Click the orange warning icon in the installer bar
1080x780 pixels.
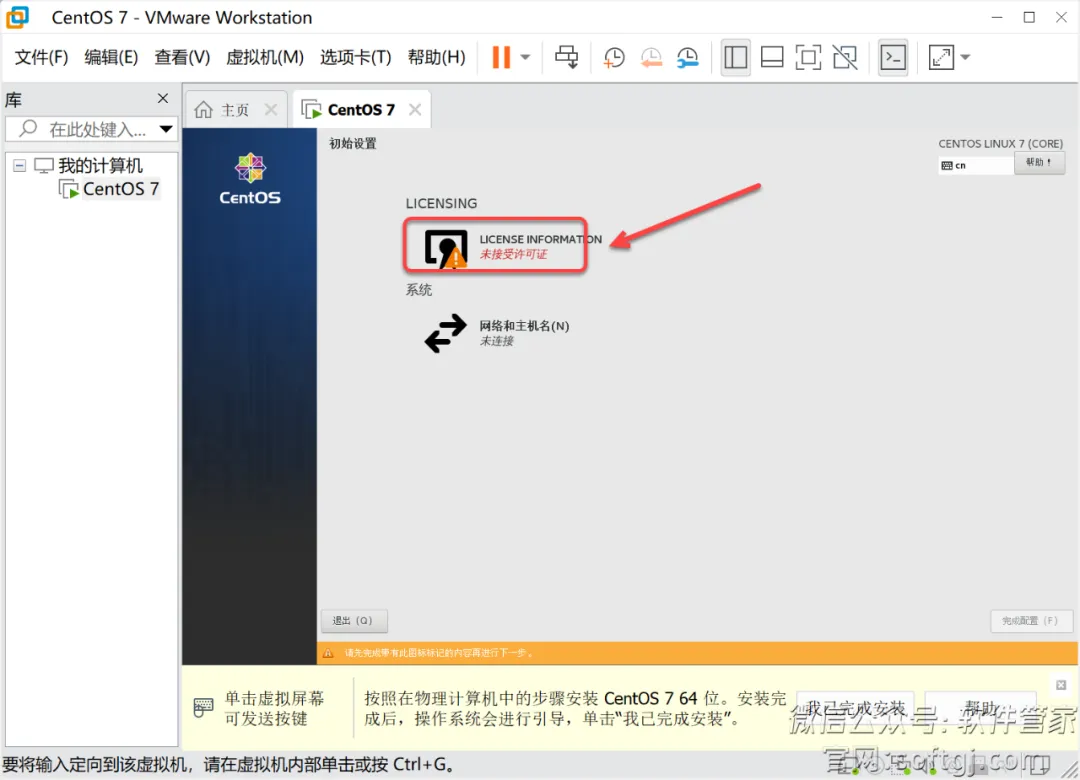click(x=328, y=653)
